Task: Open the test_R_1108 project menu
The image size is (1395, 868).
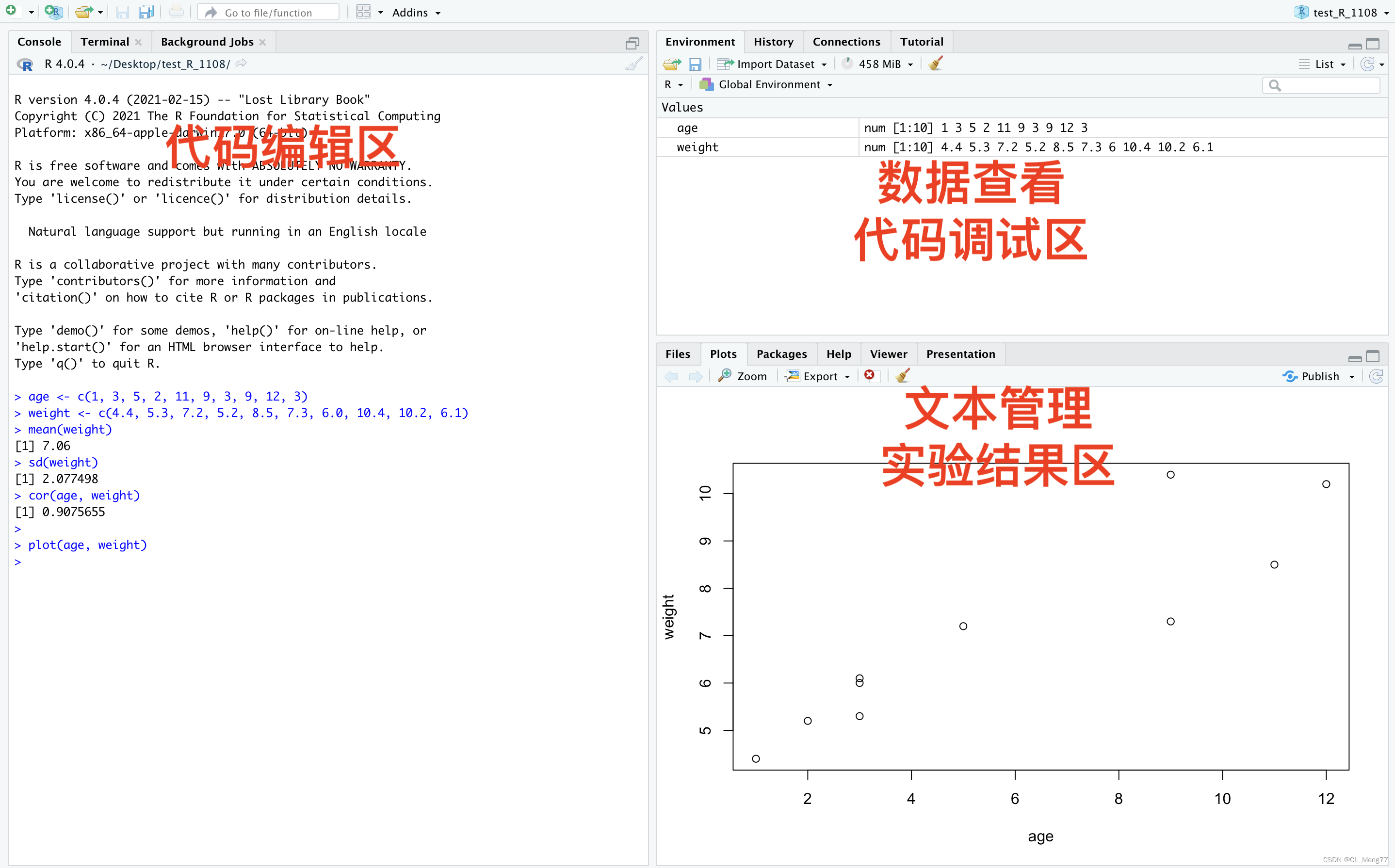Action: 1342,12
